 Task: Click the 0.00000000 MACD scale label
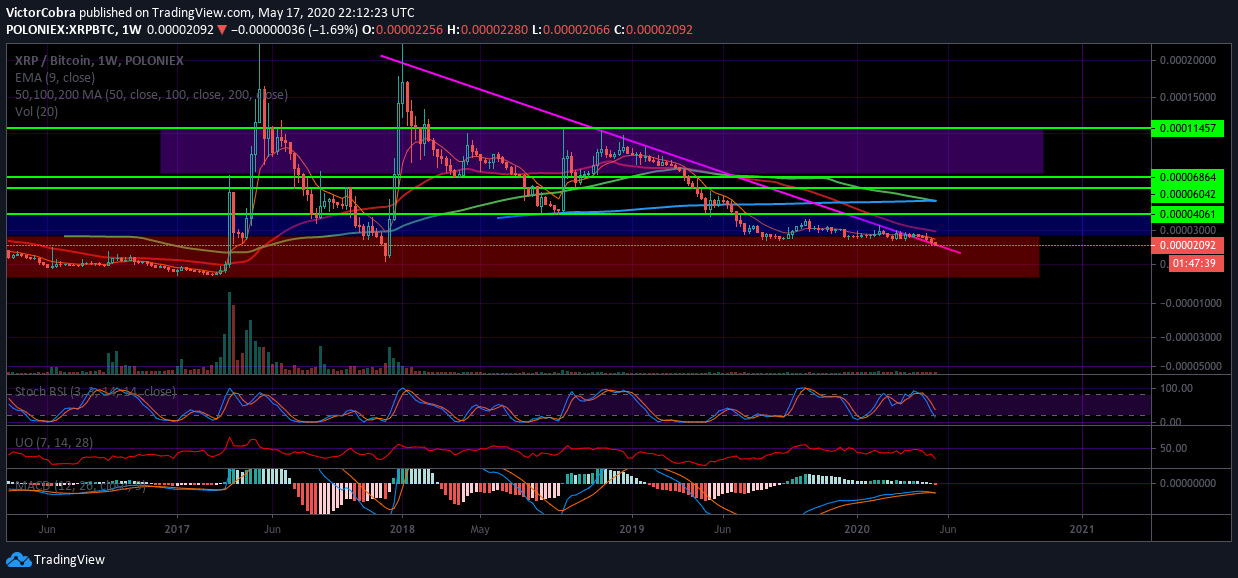pyautogui.click(x=1189, y=482)
